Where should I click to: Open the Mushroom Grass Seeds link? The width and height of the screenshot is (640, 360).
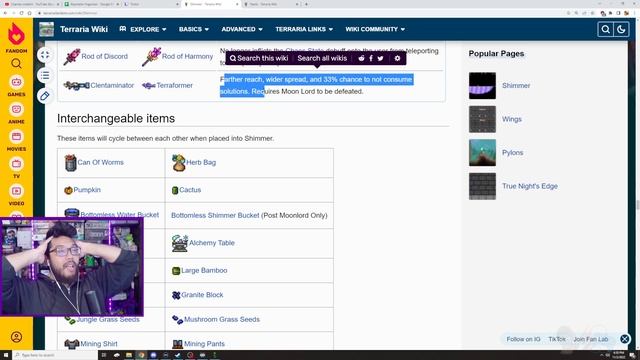point(222,319)
